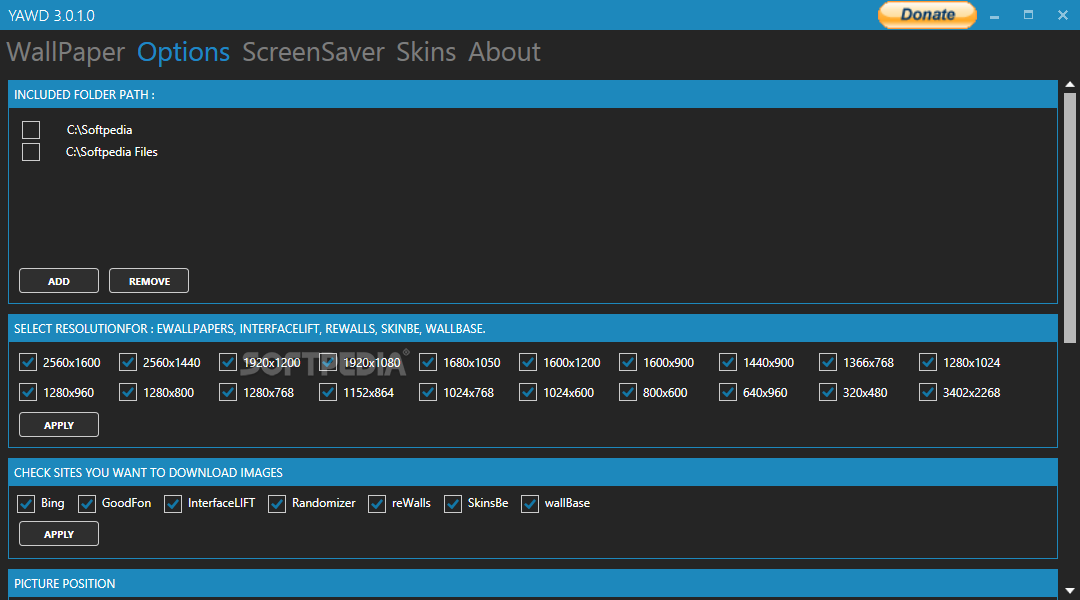Minimize the YAWD window
This screenshot has width=1080, height=600.
click(x=994, y=15)
